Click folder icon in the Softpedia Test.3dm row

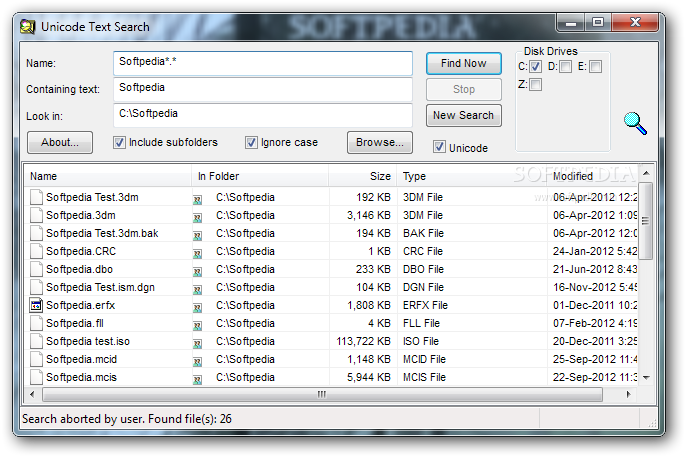198,200
